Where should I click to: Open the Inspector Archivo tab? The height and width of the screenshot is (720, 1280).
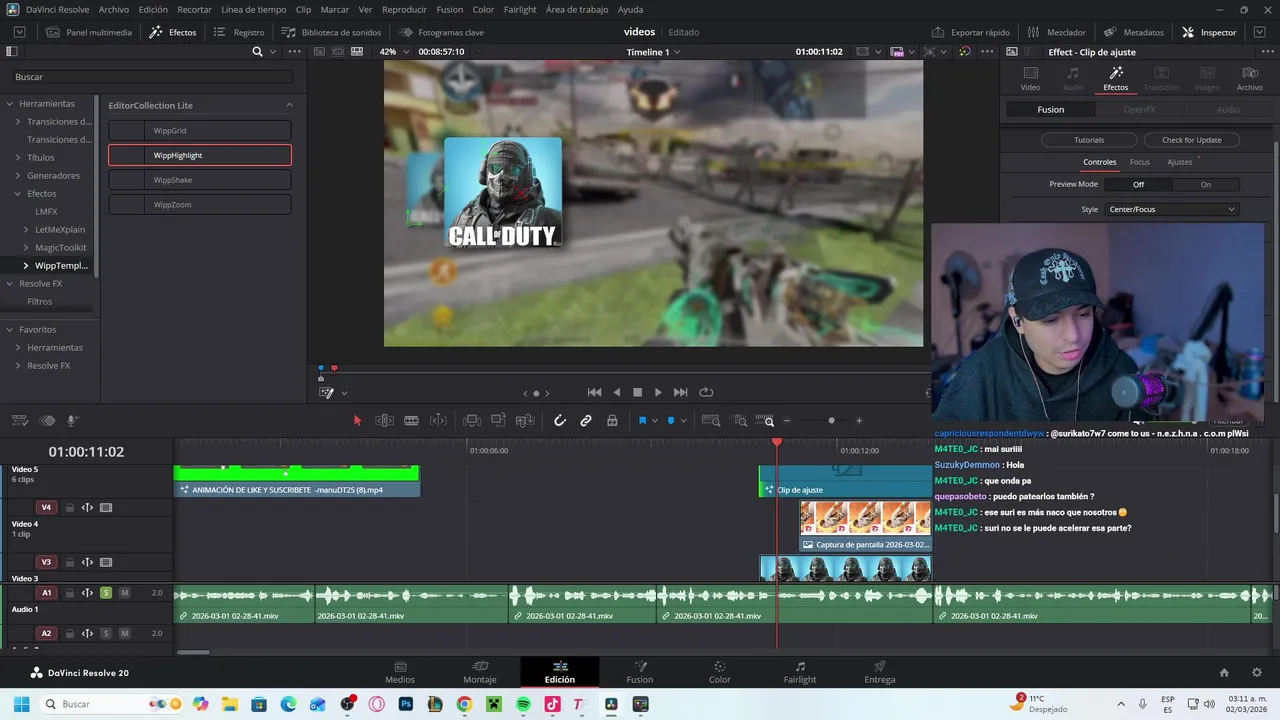click(x=1250, y=78)
